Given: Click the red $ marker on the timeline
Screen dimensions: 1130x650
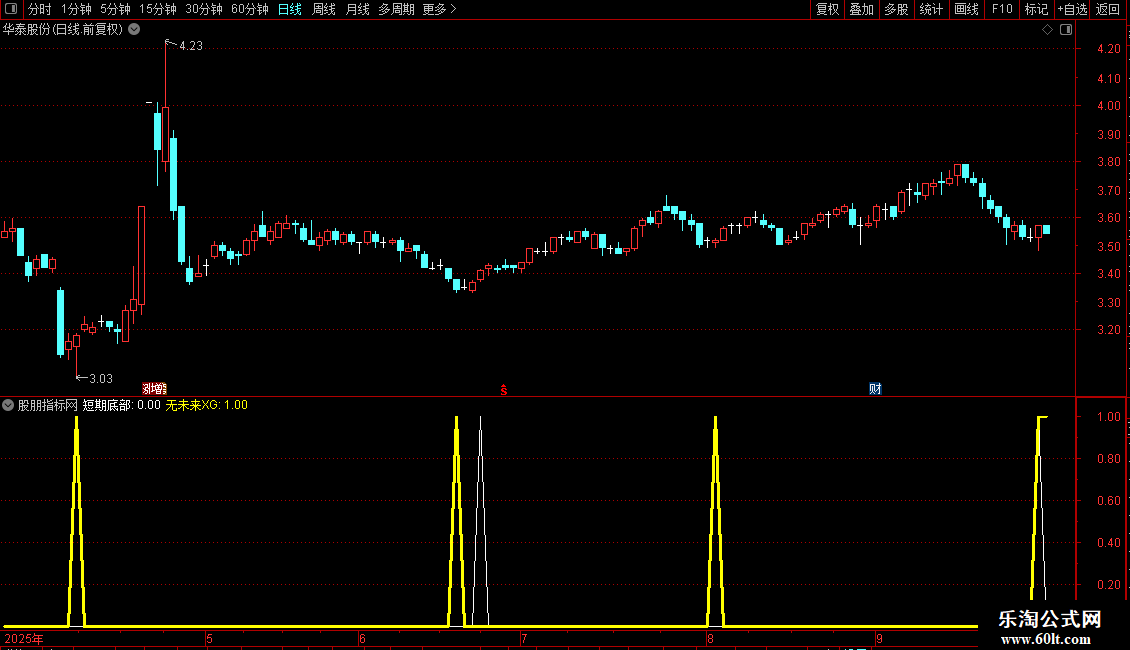Looking at the screenshot, I should (504, 390).
